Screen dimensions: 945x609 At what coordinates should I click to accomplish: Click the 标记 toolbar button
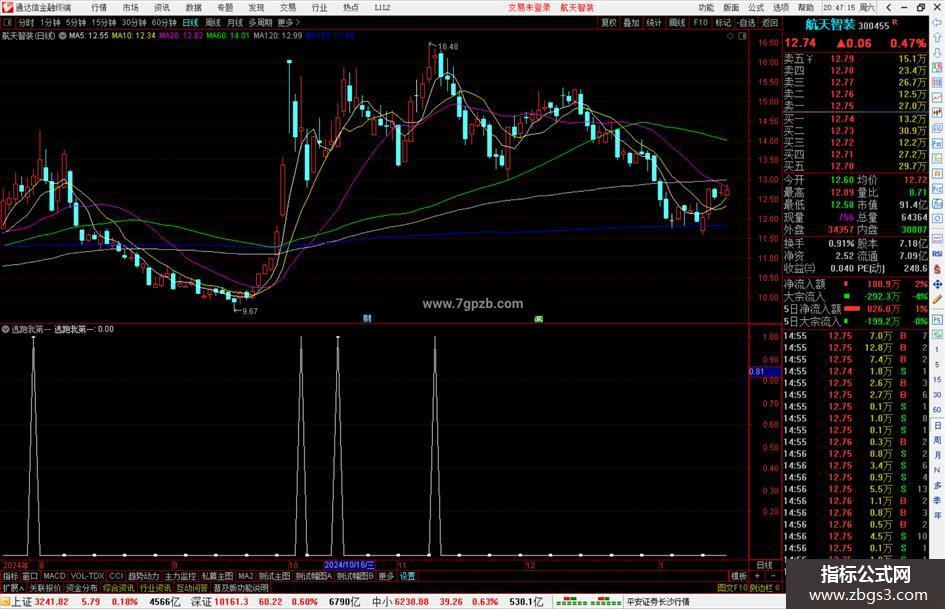point(723,23)
